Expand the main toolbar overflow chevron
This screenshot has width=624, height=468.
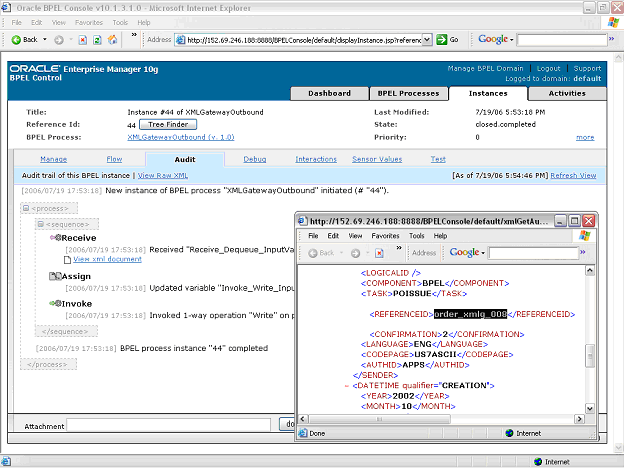[134, 35]
